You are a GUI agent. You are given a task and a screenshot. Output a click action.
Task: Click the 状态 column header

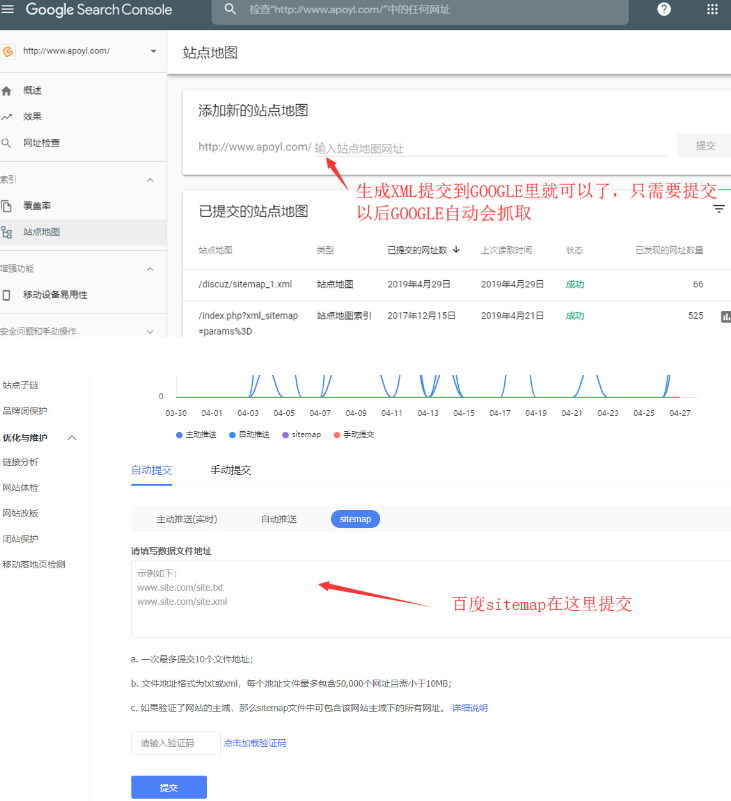[x=574, y=250]
